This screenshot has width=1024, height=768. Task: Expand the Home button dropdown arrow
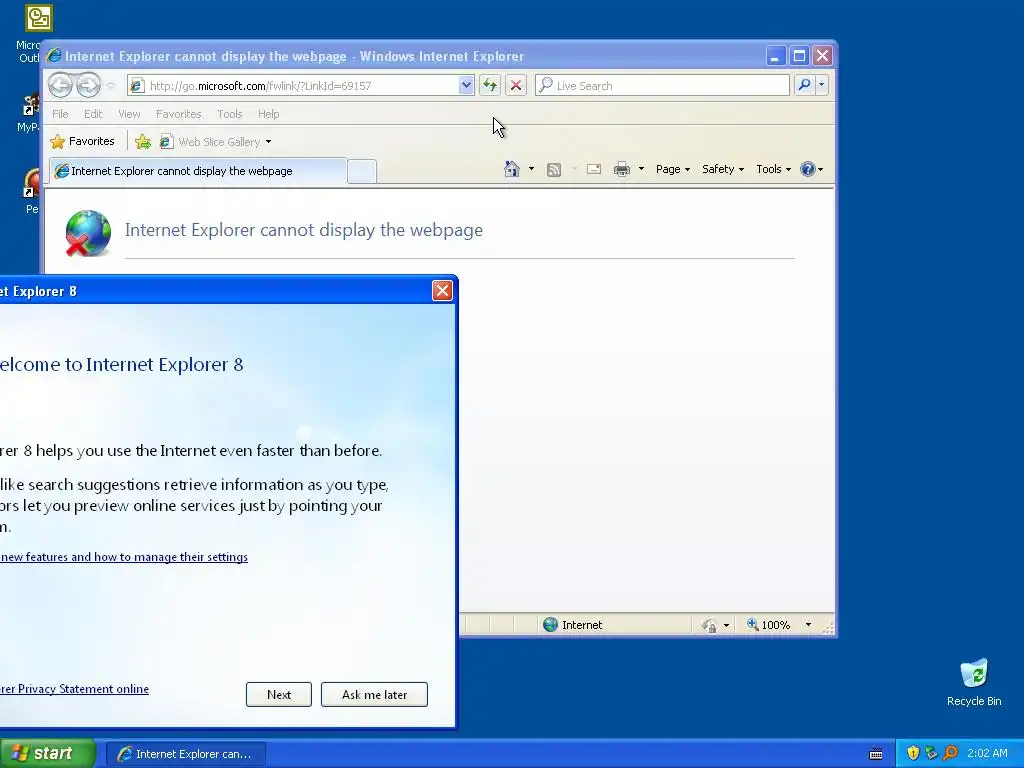(531, 169)
